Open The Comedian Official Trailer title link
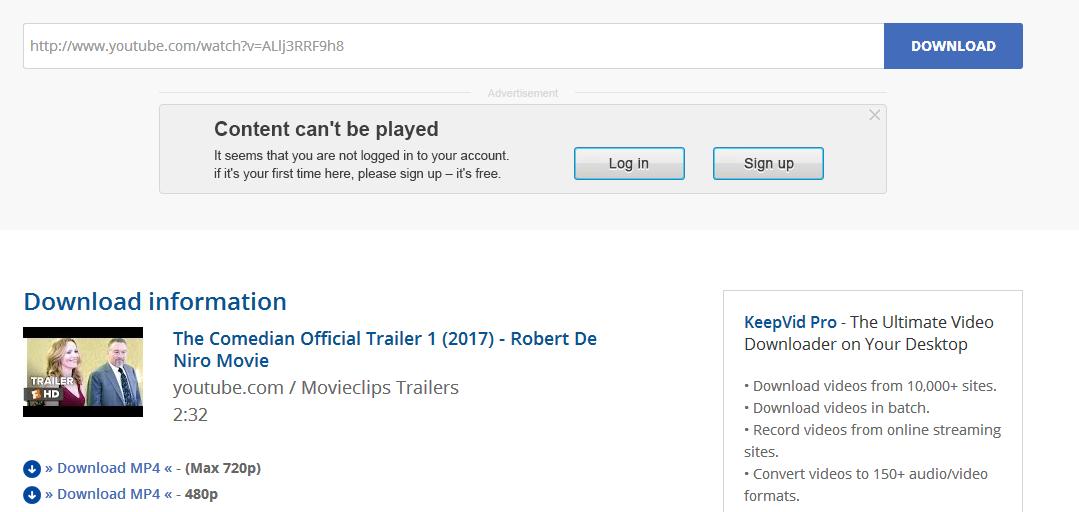This screenshot has height=512, width=1079. click(385, 350)
